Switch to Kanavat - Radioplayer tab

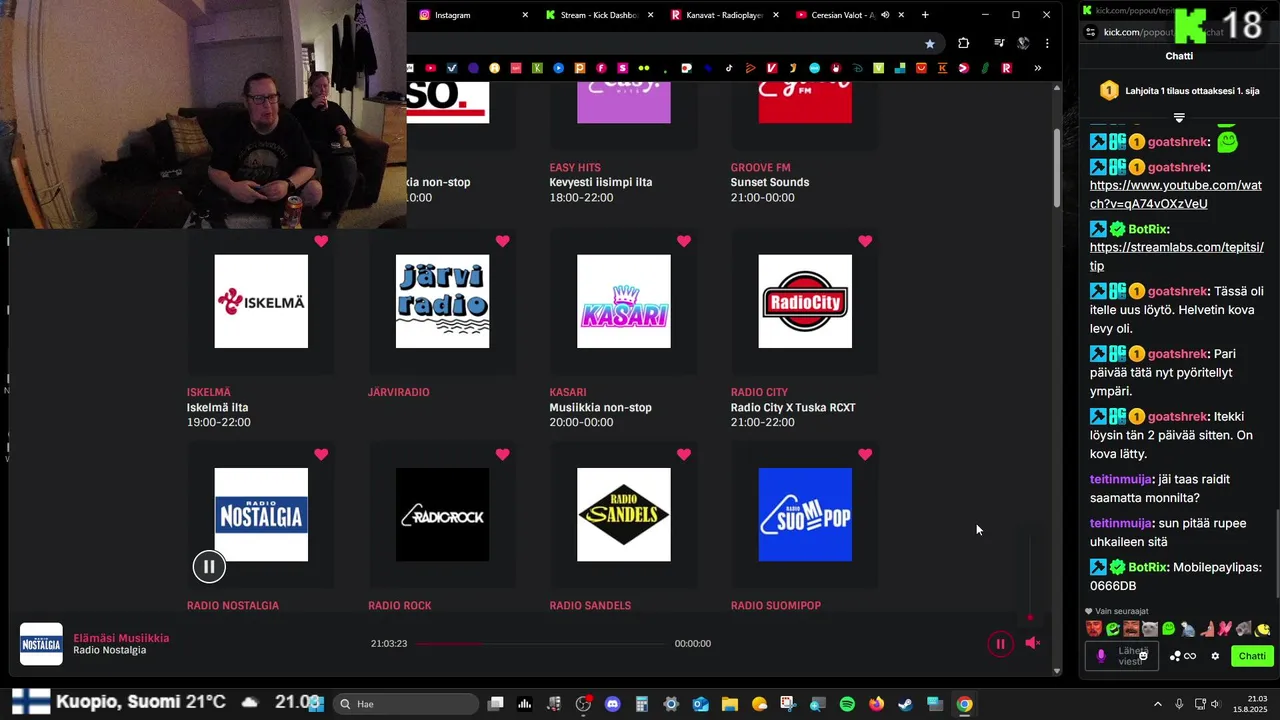pyautogui.click(x=723, y=15)
